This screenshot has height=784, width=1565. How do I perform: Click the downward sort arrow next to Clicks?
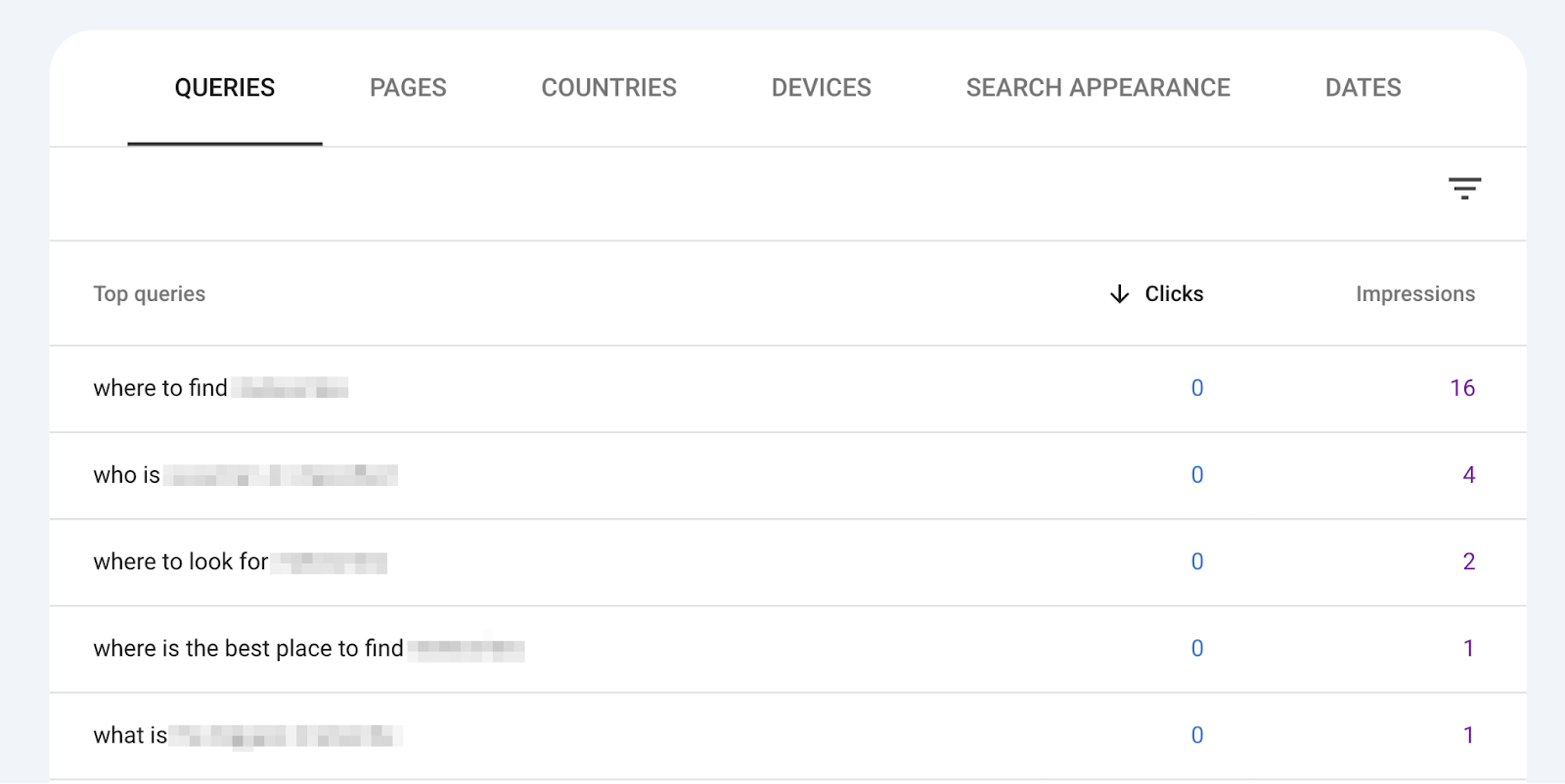[1118, 293]
